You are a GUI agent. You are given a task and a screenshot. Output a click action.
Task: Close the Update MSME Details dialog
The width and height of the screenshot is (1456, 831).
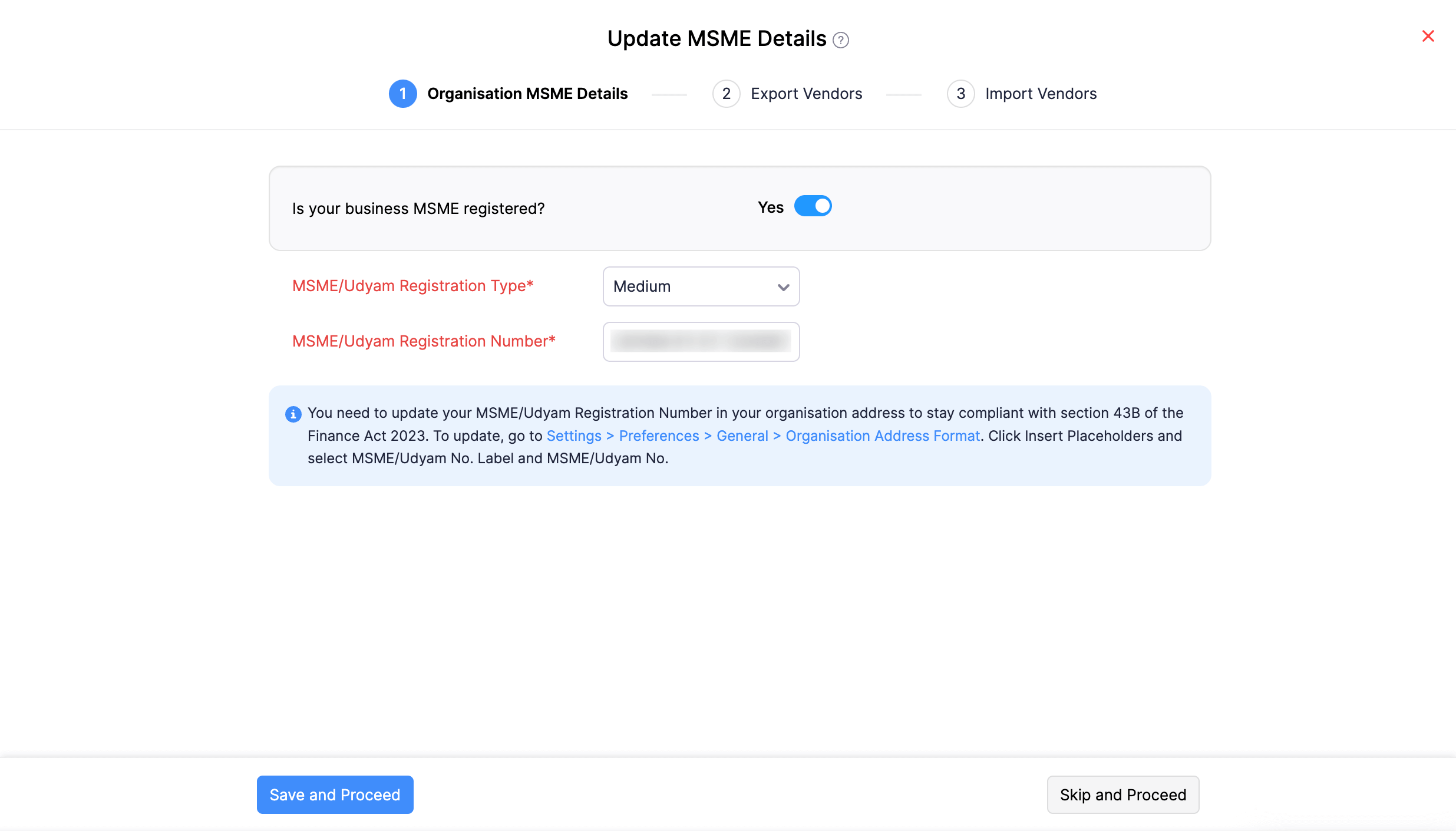coord(1428,36)
